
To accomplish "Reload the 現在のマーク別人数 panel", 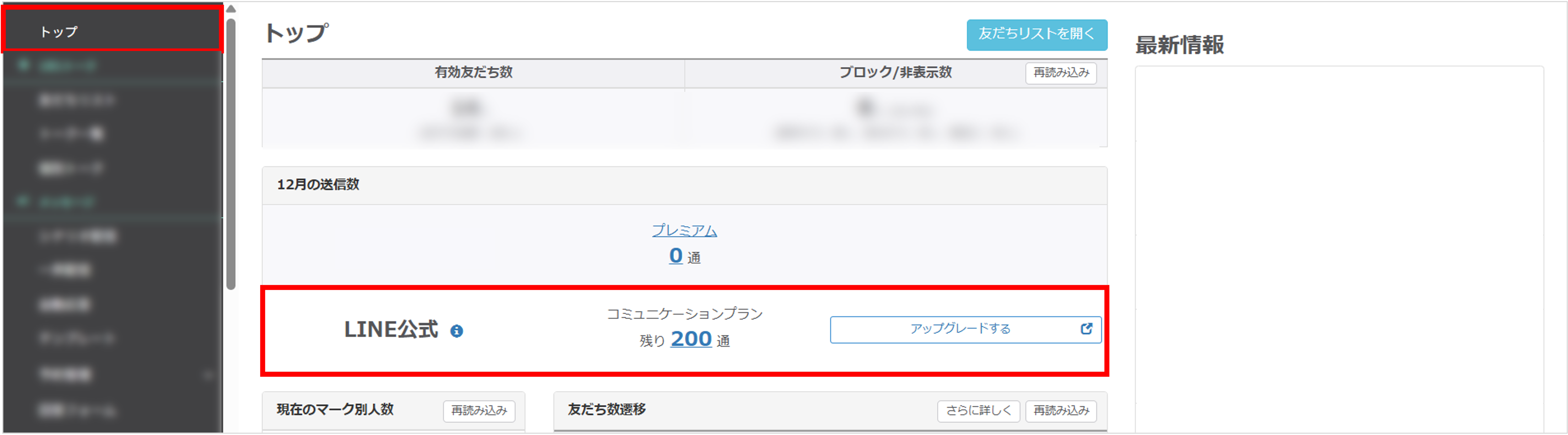I will [479, 410].
